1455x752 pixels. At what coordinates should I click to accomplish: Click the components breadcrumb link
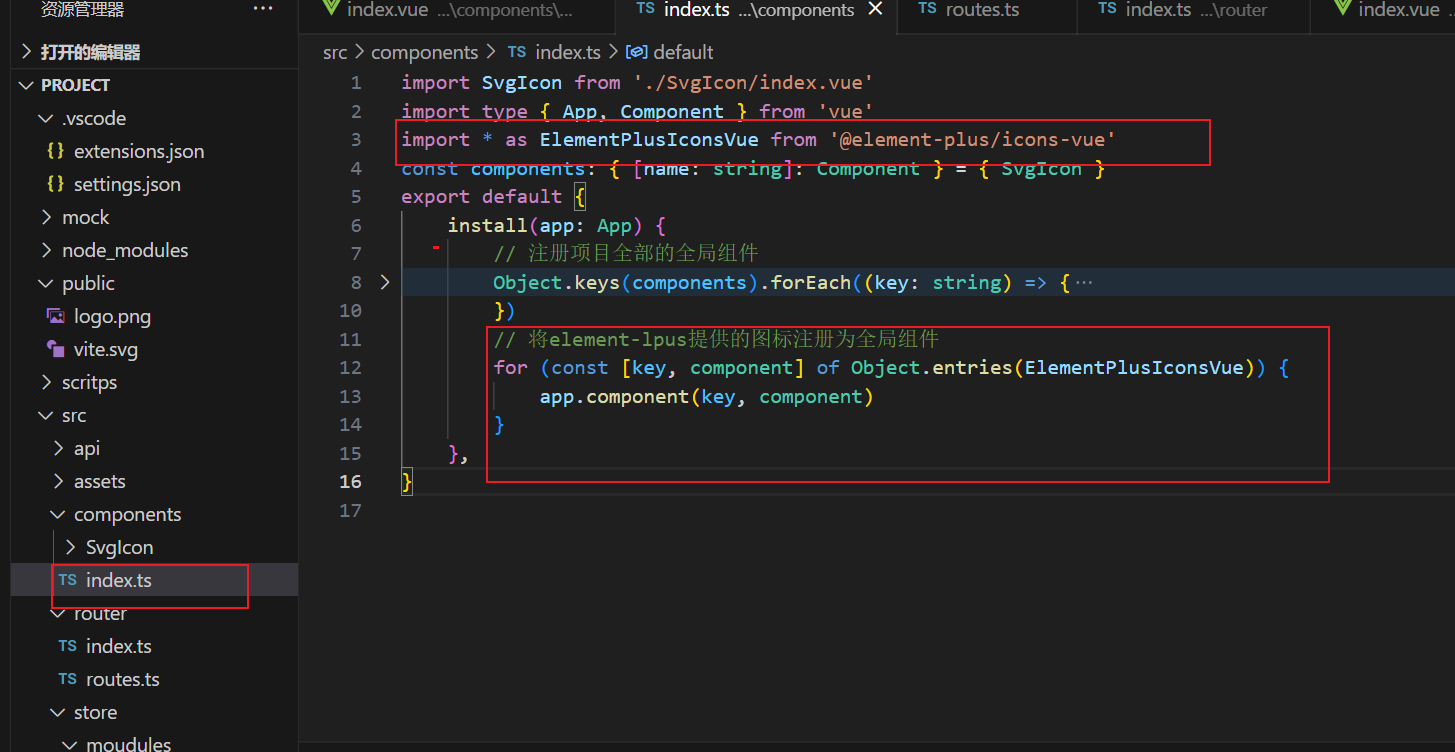424,52
